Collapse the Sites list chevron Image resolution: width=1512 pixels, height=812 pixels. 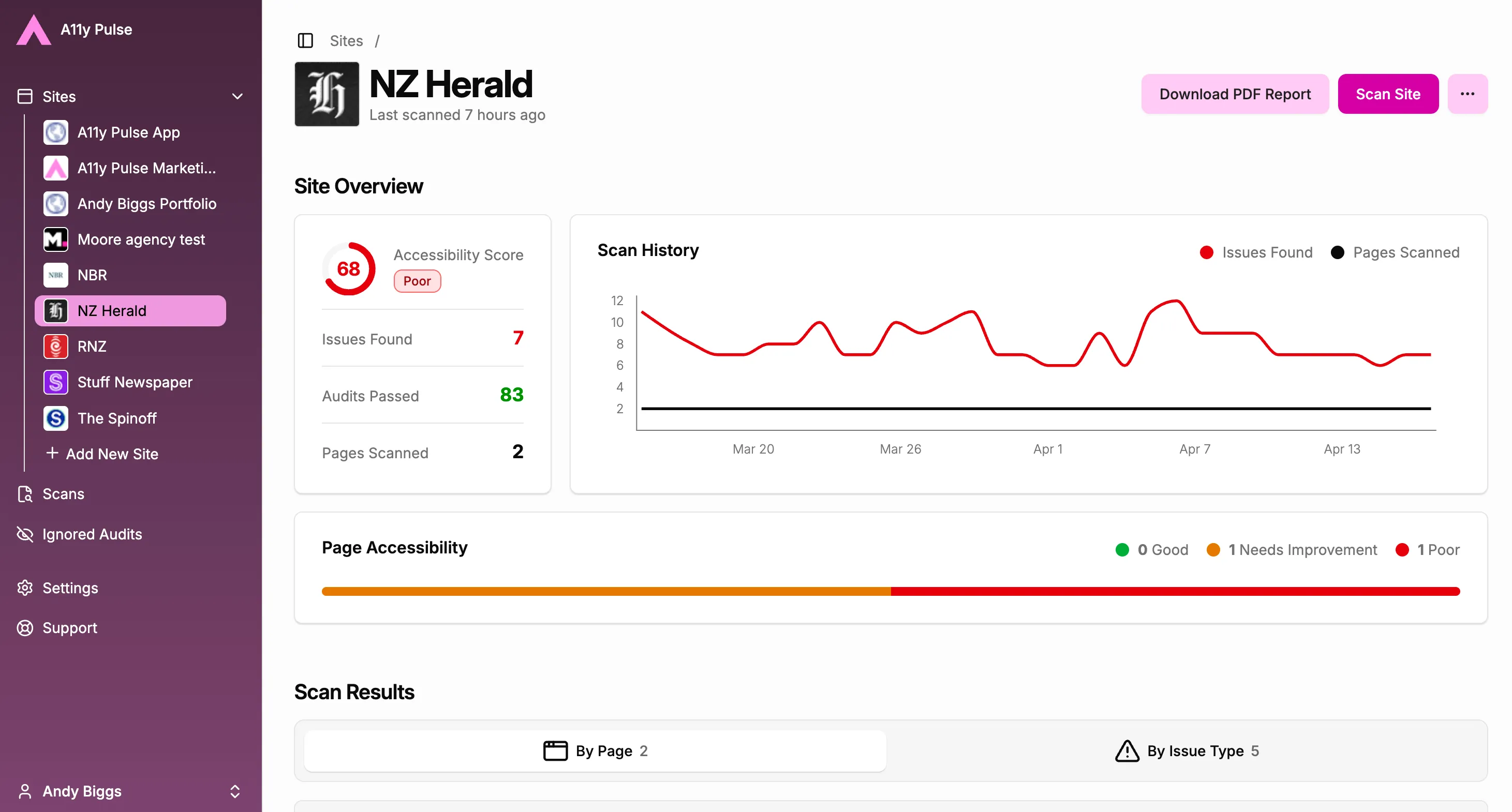point(237,96)
